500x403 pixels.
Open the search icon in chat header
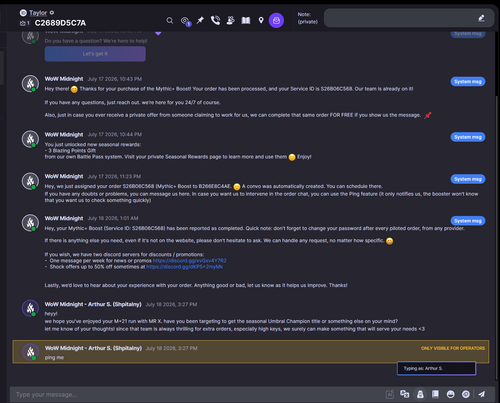(x=170, y=21)
